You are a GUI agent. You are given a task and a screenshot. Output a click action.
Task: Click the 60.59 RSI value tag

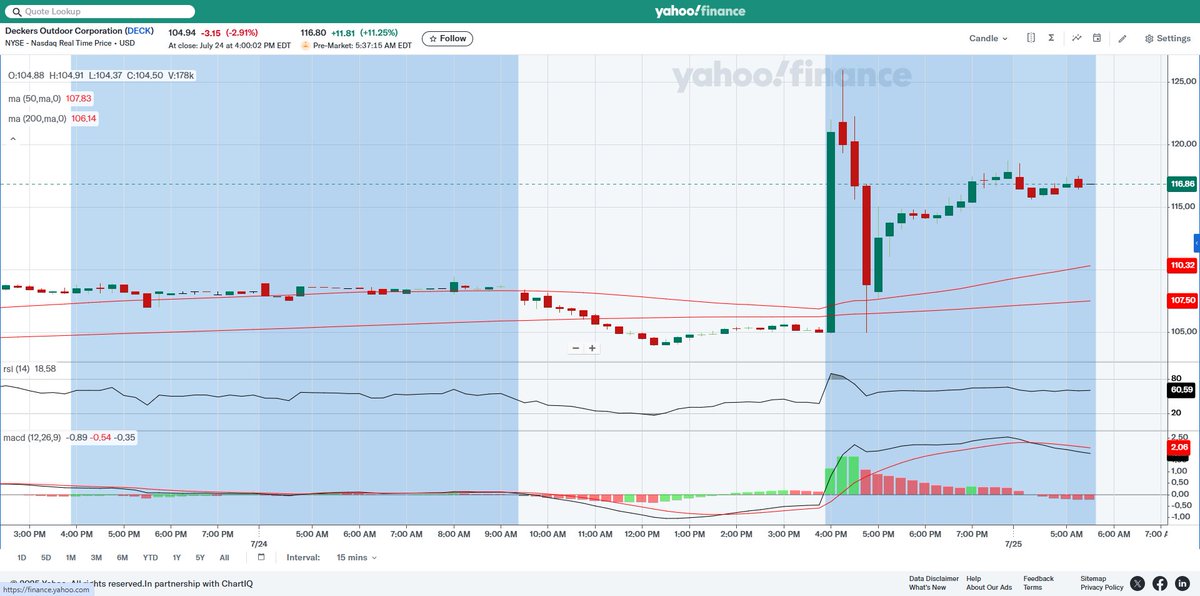1183,389
